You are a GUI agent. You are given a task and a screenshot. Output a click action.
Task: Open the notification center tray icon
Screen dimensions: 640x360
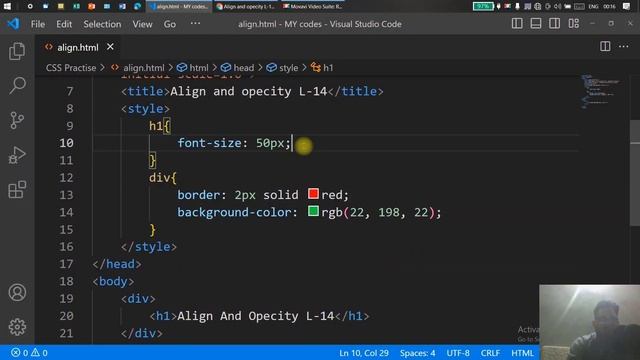pyautogui.click(x=627, y=6)
